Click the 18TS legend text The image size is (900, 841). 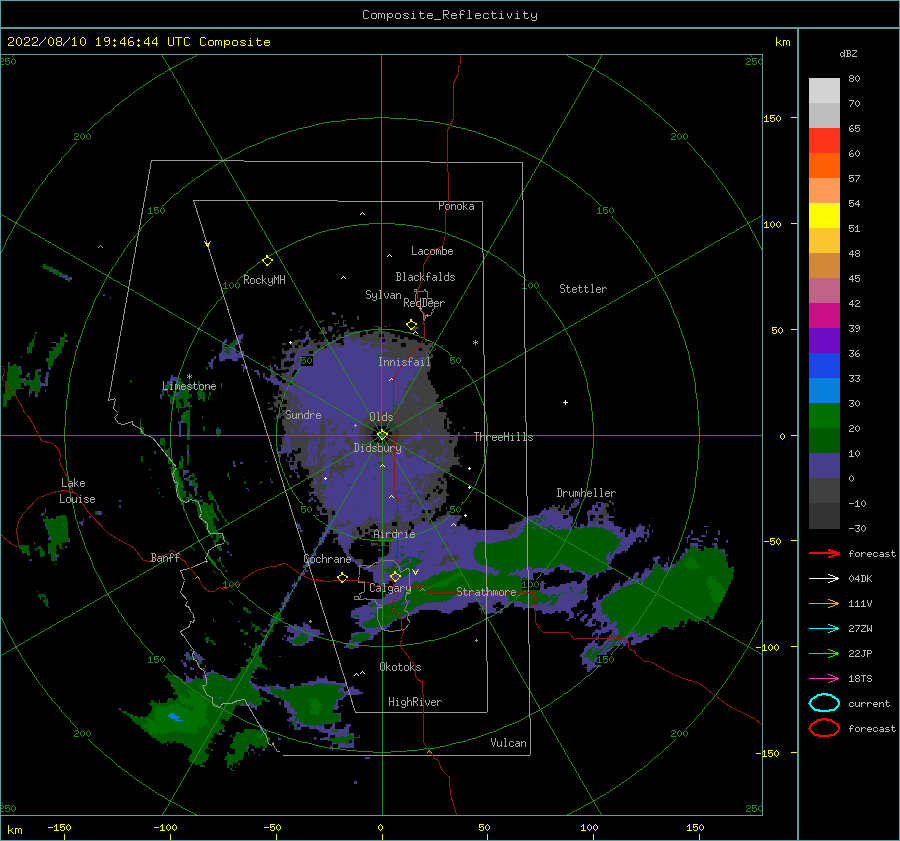tap(860, 679)
